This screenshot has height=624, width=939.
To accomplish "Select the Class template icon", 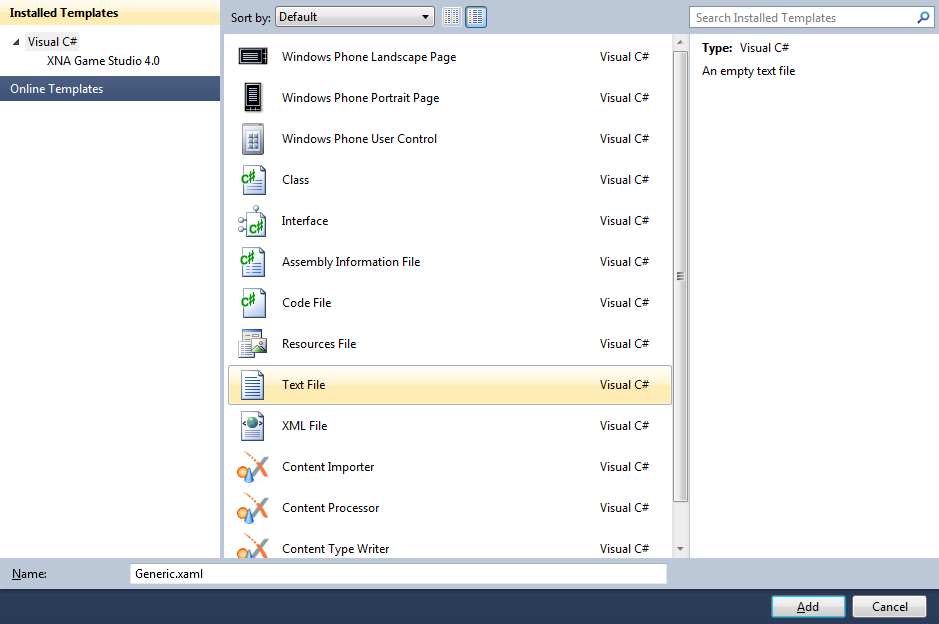I will 253,180.
